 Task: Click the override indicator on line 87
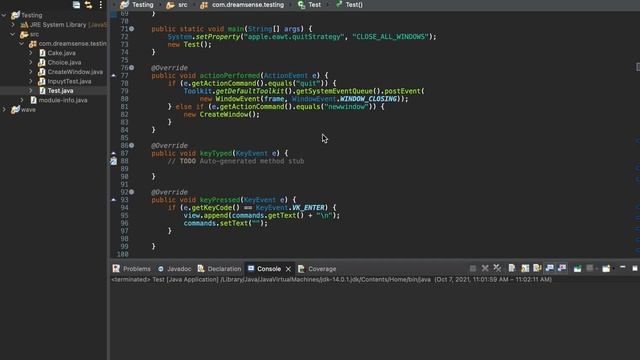pyautogui.click(x=113, y=153)
